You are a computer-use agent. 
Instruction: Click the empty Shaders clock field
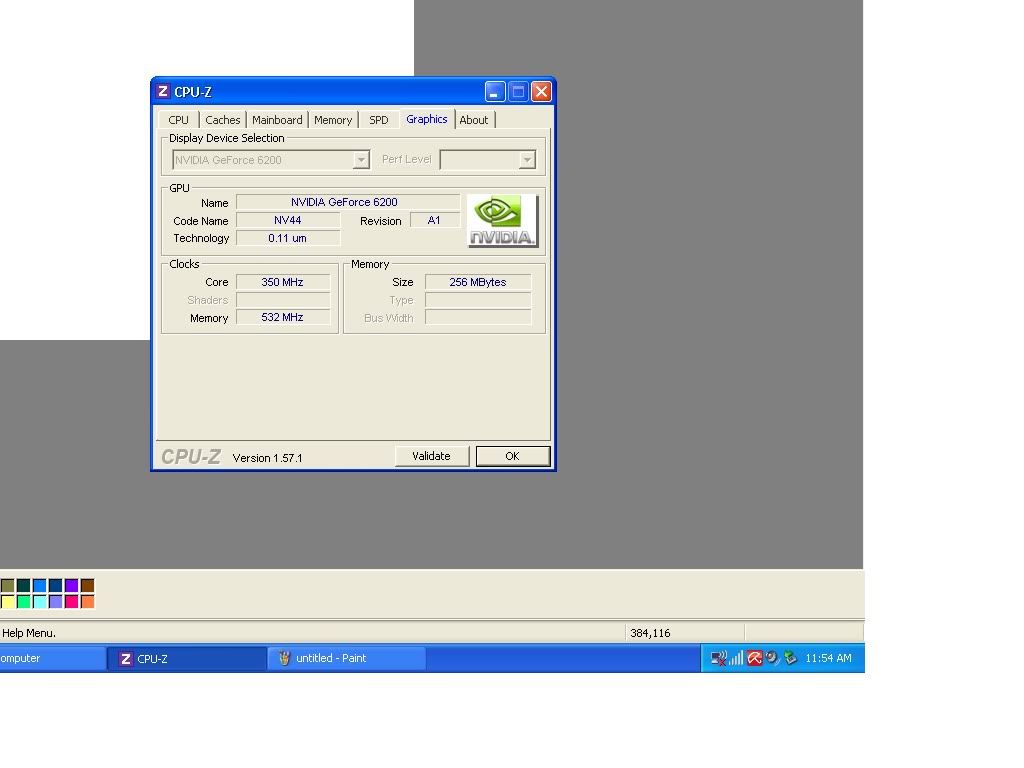coord(283,300)
